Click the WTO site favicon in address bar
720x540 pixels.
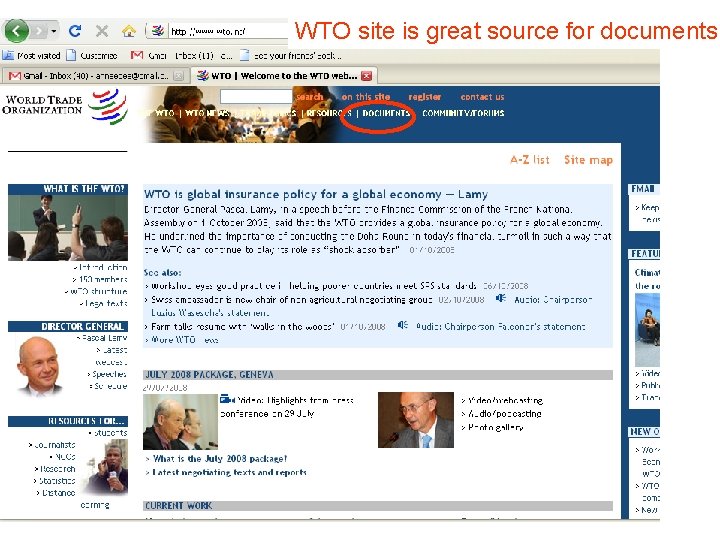click(158, 31)
